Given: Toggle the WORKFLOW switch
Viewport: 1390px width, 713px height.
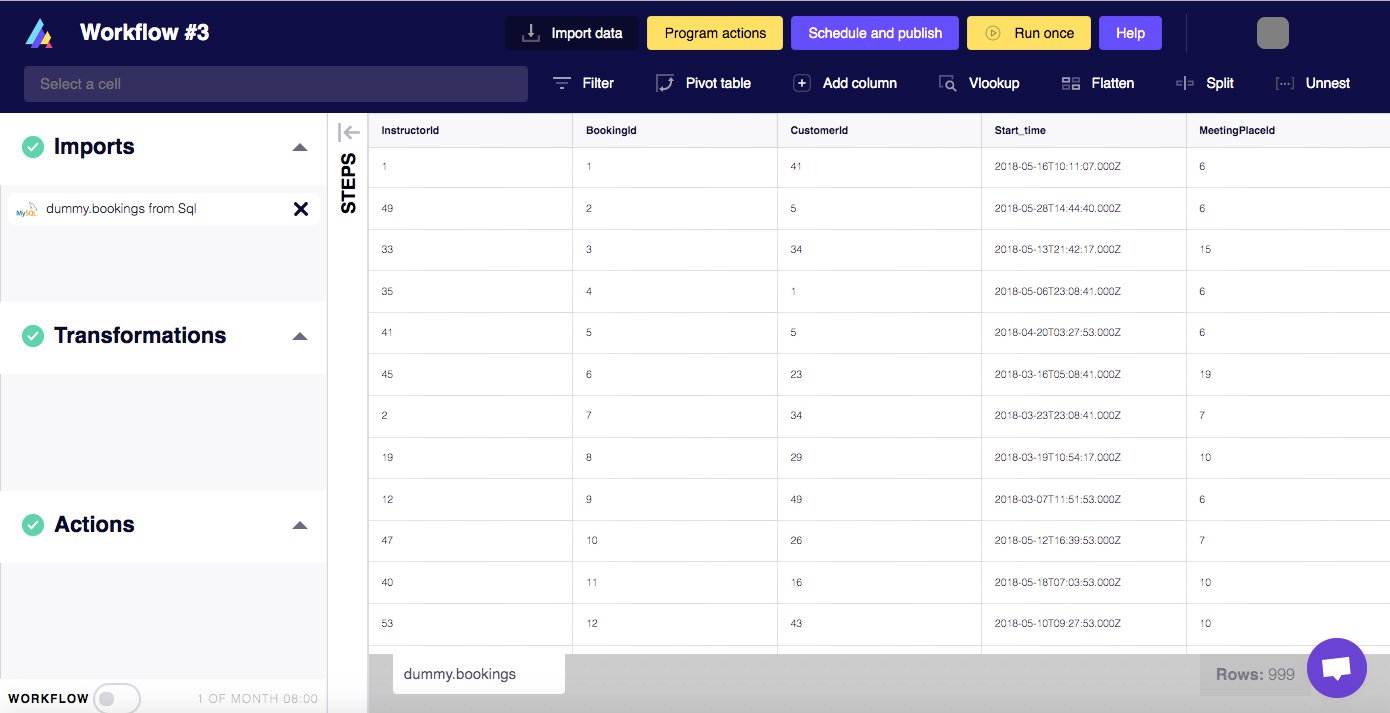Looking at the screenshot, I should (117, 698).
